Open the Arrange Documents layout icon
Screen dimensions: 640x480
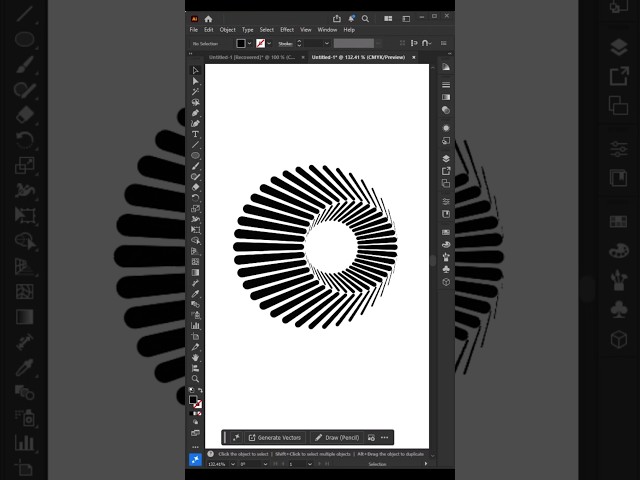click(x=388, y=19)
